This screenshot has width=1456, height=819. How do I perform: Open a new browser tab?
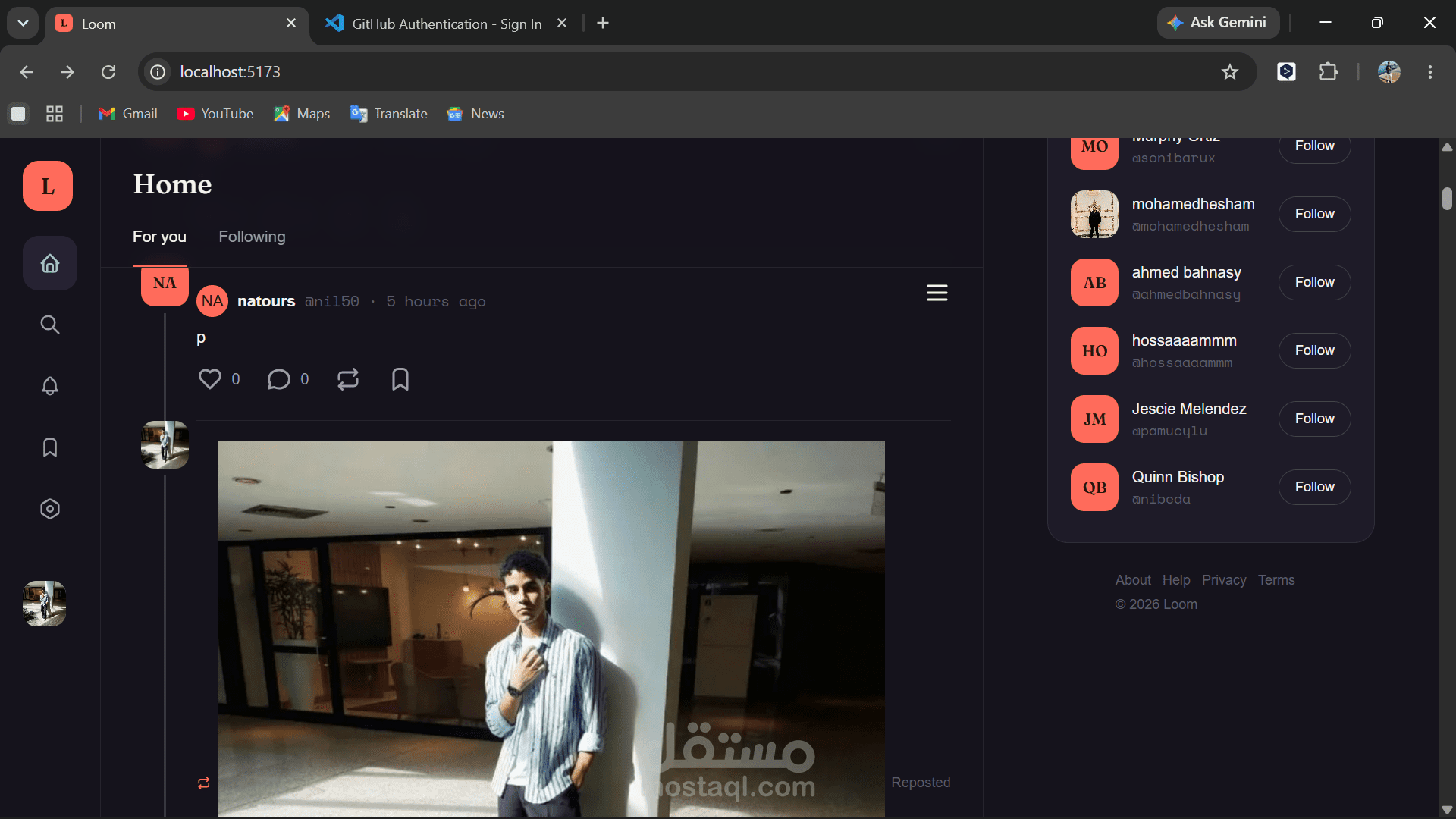pyautogui.click(x=603, y=24)
